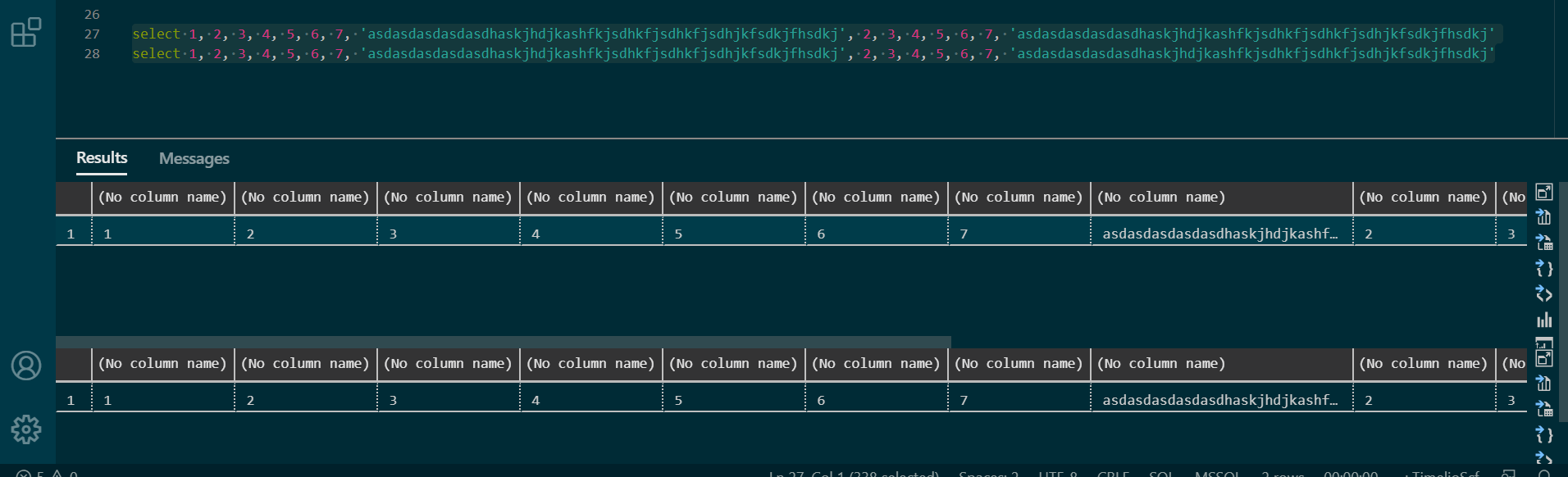Save upper results grid as Excel
The image size is (1568, 477).
[x=1544, y=243]
